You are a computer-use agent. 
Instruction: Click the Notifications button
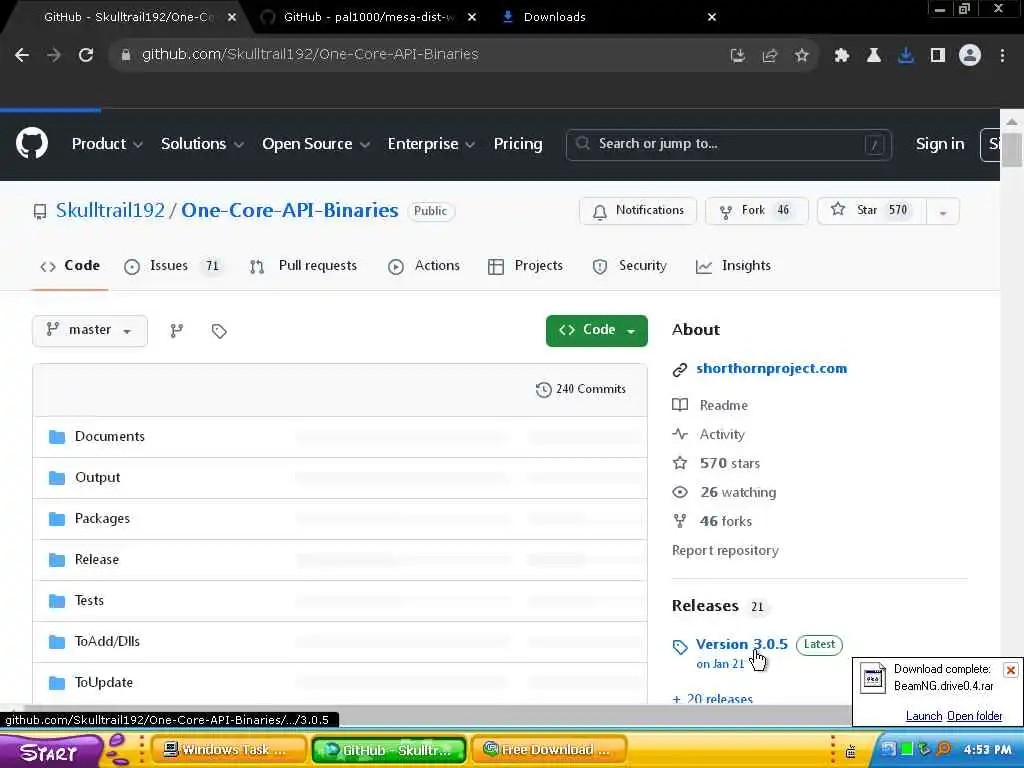[x=638, y=211]
